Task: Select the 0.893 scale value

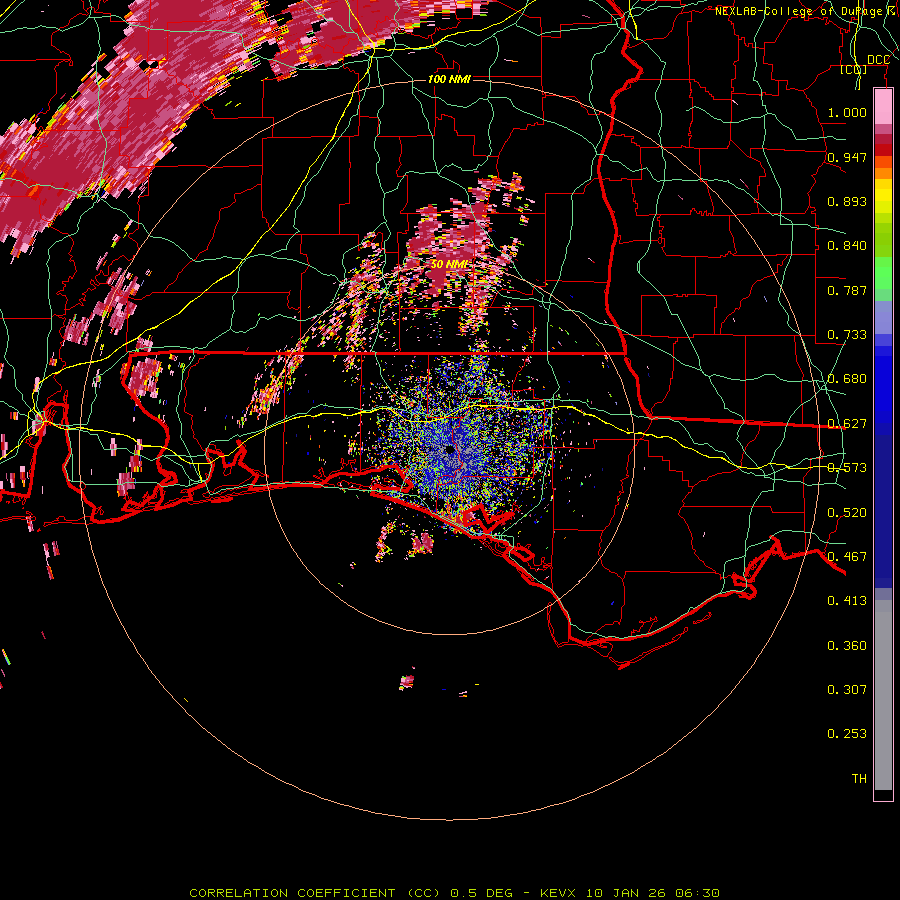Action: 847,201
